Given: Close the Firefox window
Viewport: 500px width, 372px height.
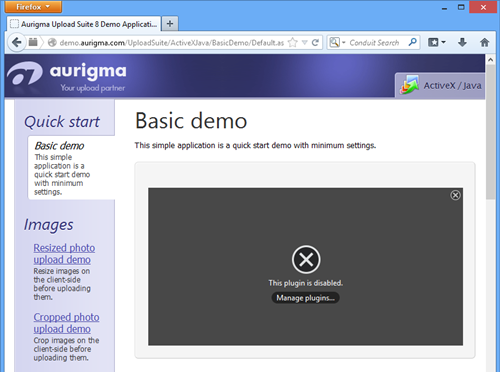Looking at the screenshot, I should pos(483,7).
